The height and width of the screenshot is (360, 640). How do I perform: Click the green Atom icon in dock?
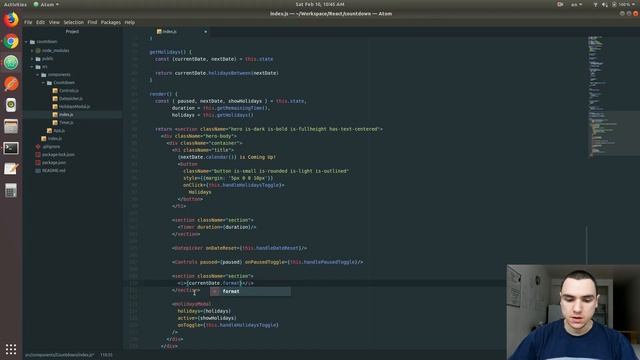click(x=11, y=62)
